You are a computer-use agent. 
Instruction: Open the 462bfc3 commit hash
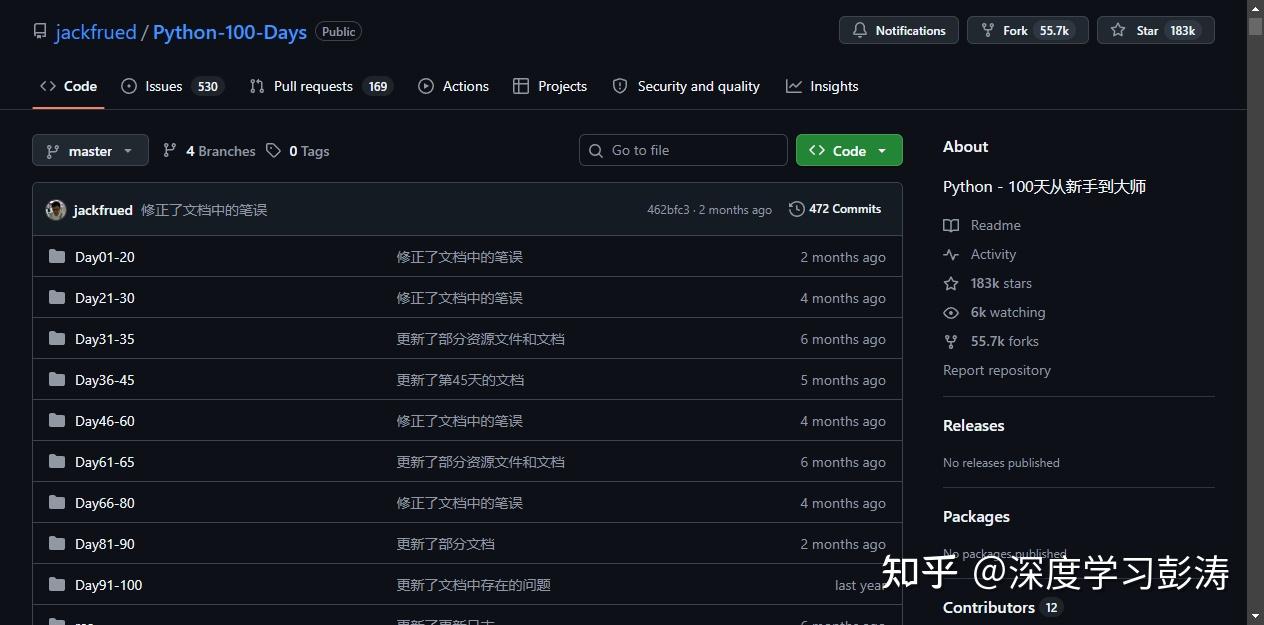tap(668, 210)
